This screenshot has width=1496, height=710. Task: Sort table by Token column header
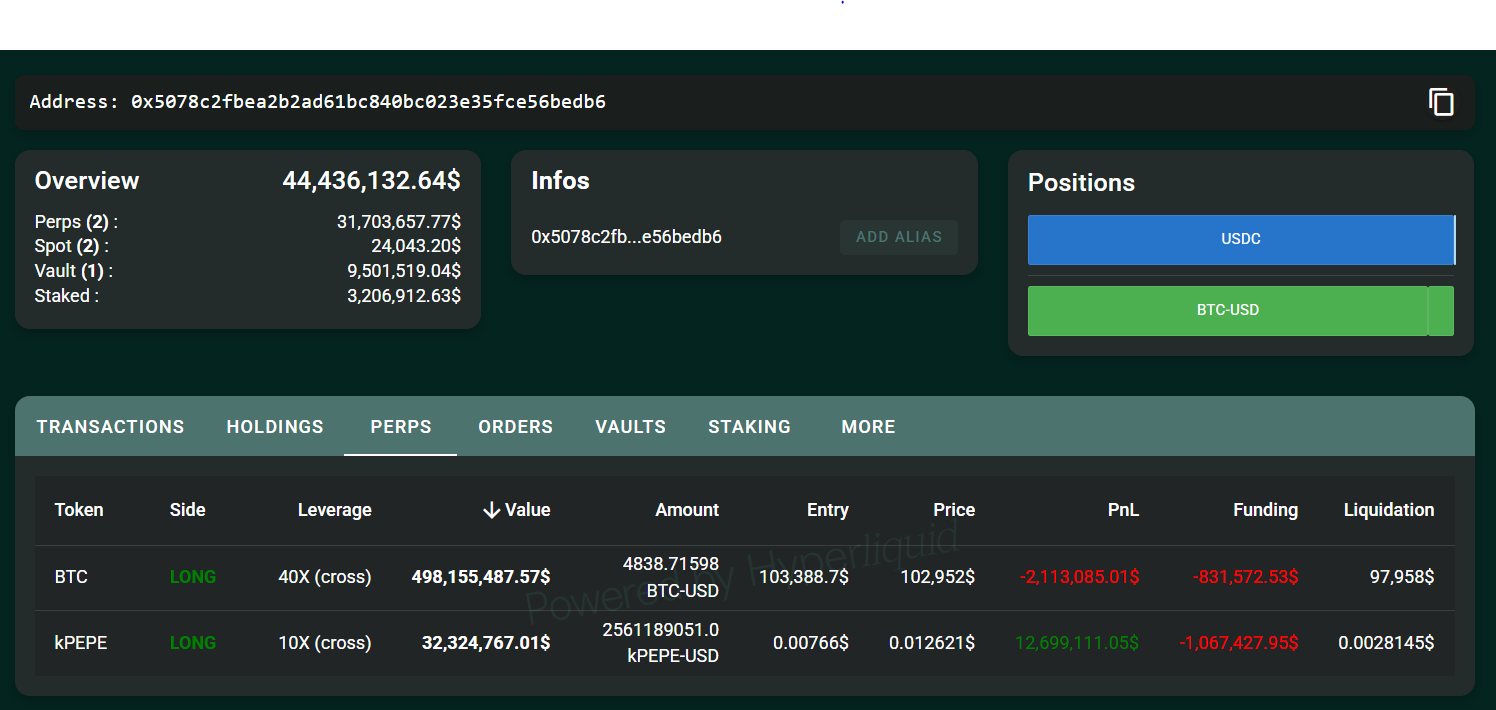click(79, 510)
